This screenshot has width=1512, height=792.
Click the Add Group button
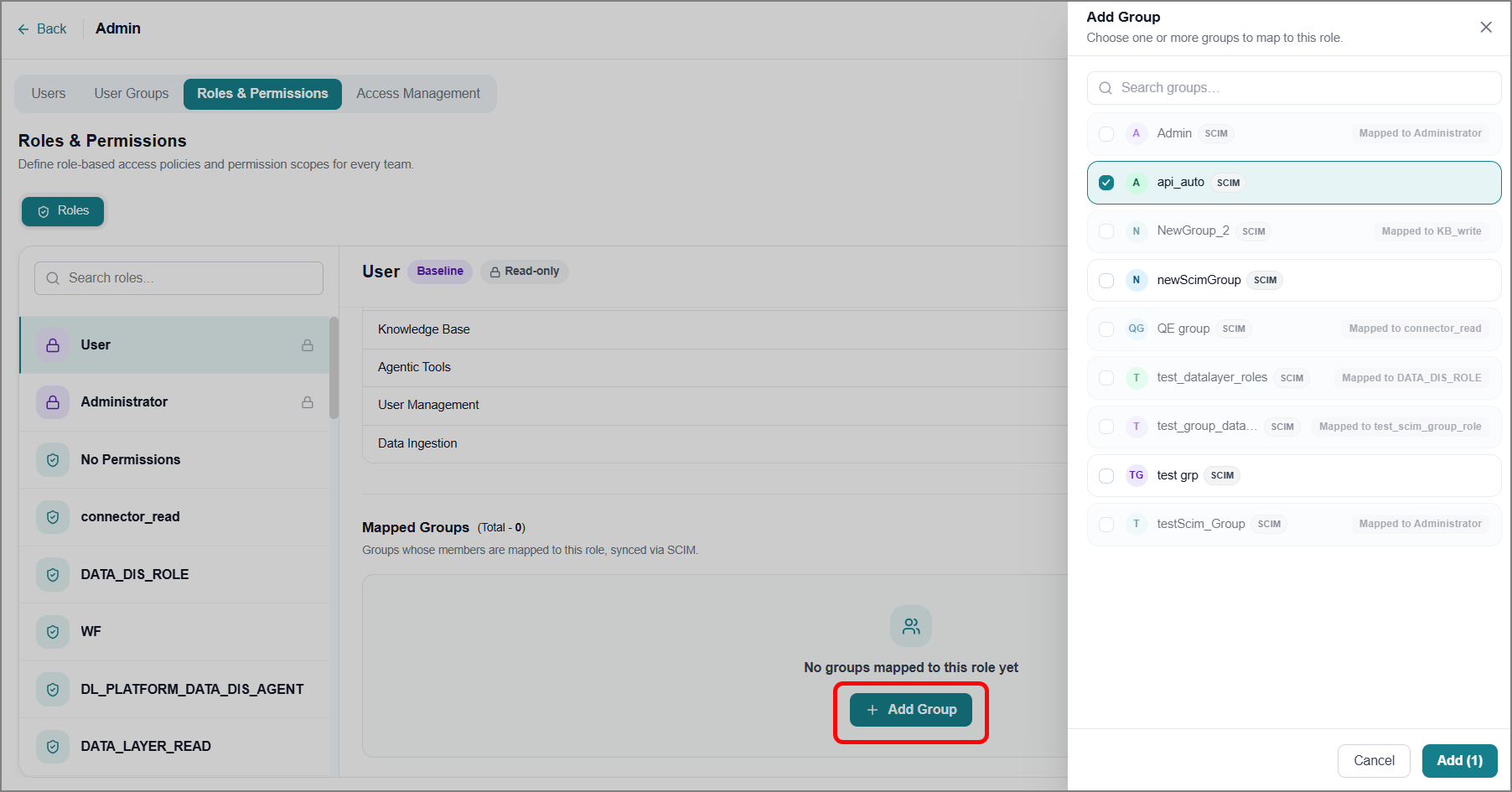click(911, 710)
